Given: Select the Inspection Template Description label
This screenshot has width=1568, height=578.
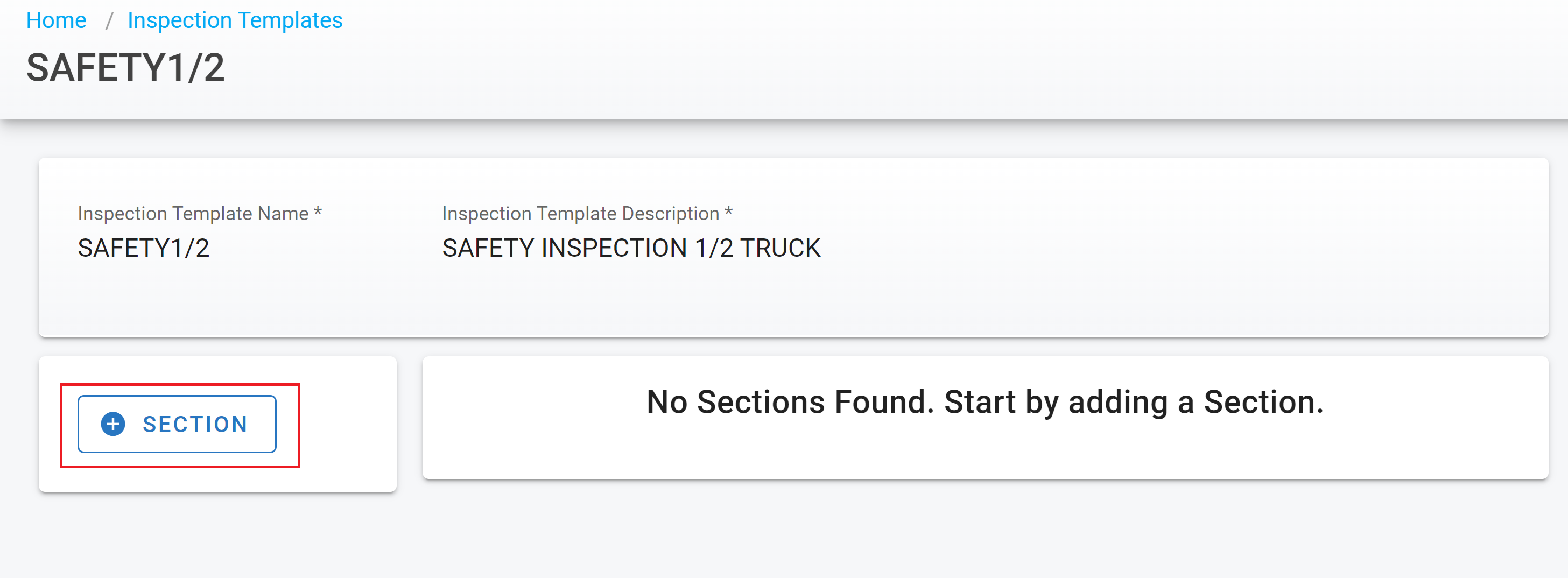Looking at the screenshot, I should [x=580, y=214].
